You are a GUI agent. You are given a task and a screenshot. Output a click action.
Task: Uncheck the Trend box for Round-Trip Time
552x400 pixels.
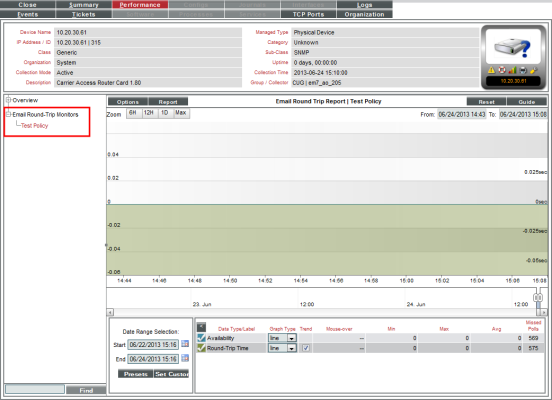point(306,348)
